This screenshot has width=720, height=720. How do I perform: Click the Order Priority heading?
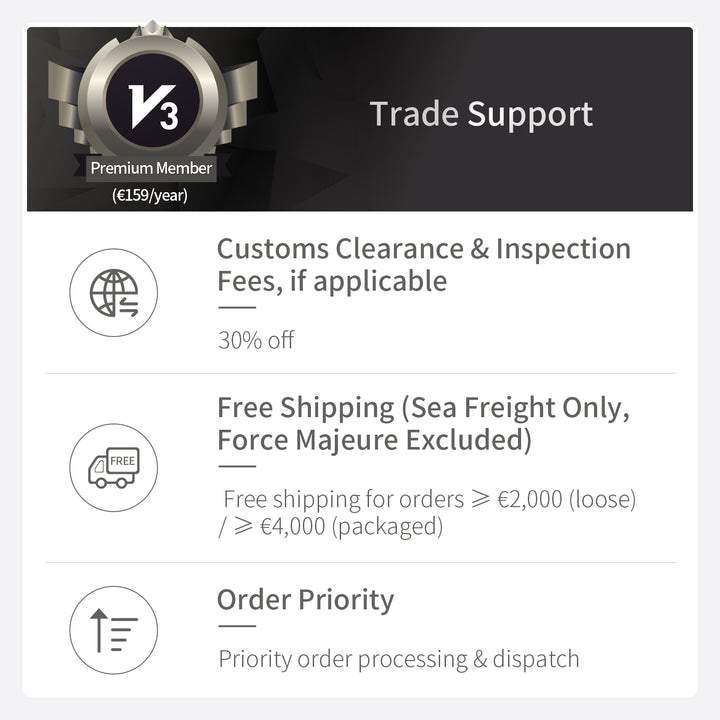click(x=305, y=600)
